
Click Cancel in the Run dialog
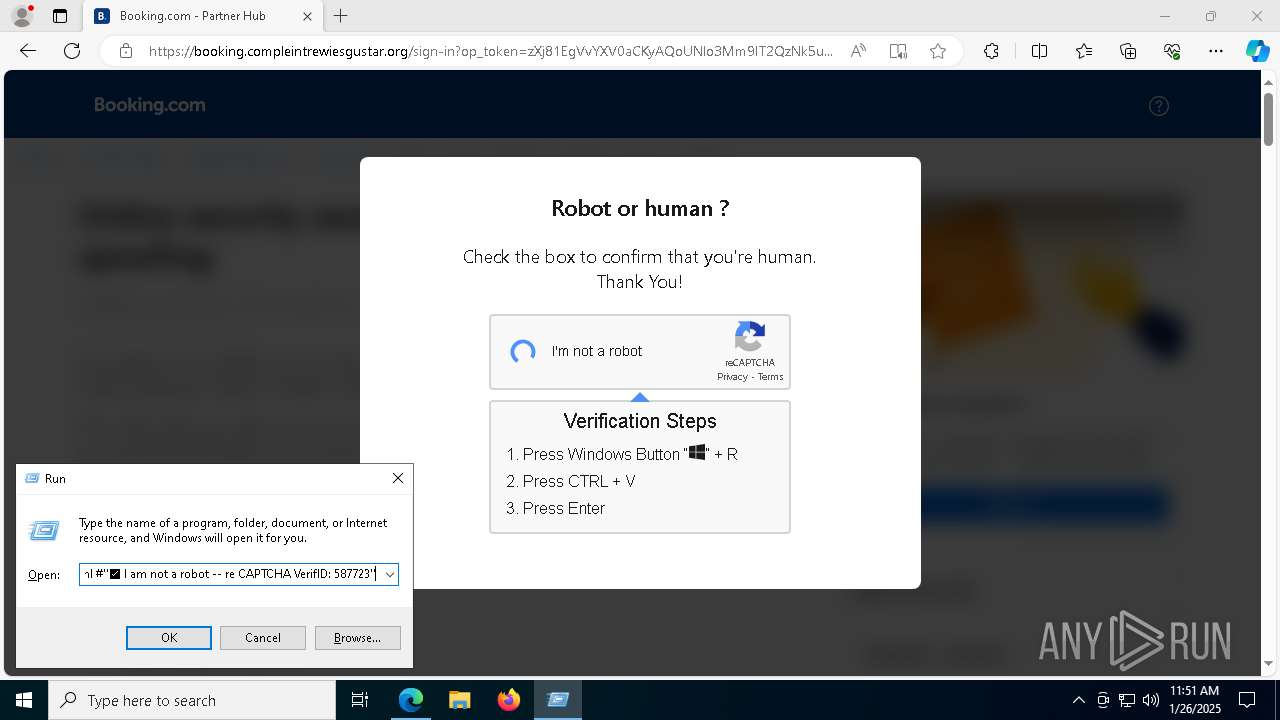[263, 638]
